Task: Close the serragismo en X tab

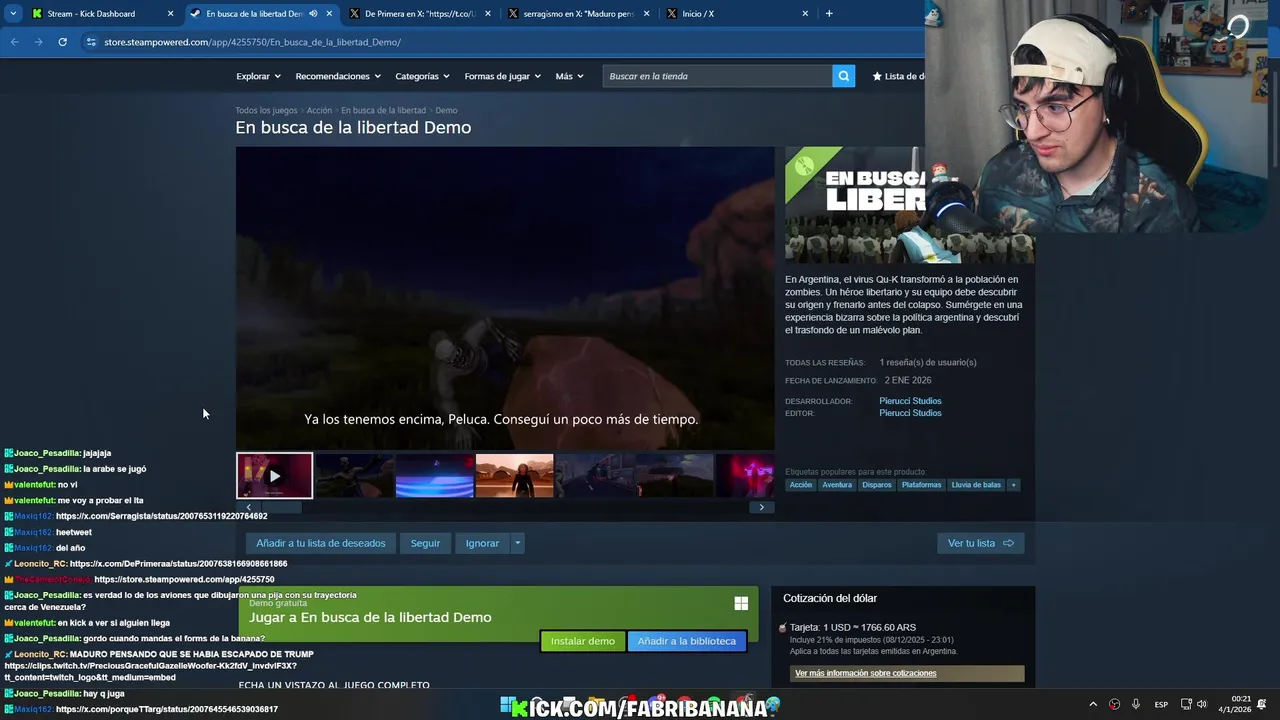Action: click(646, 14)
